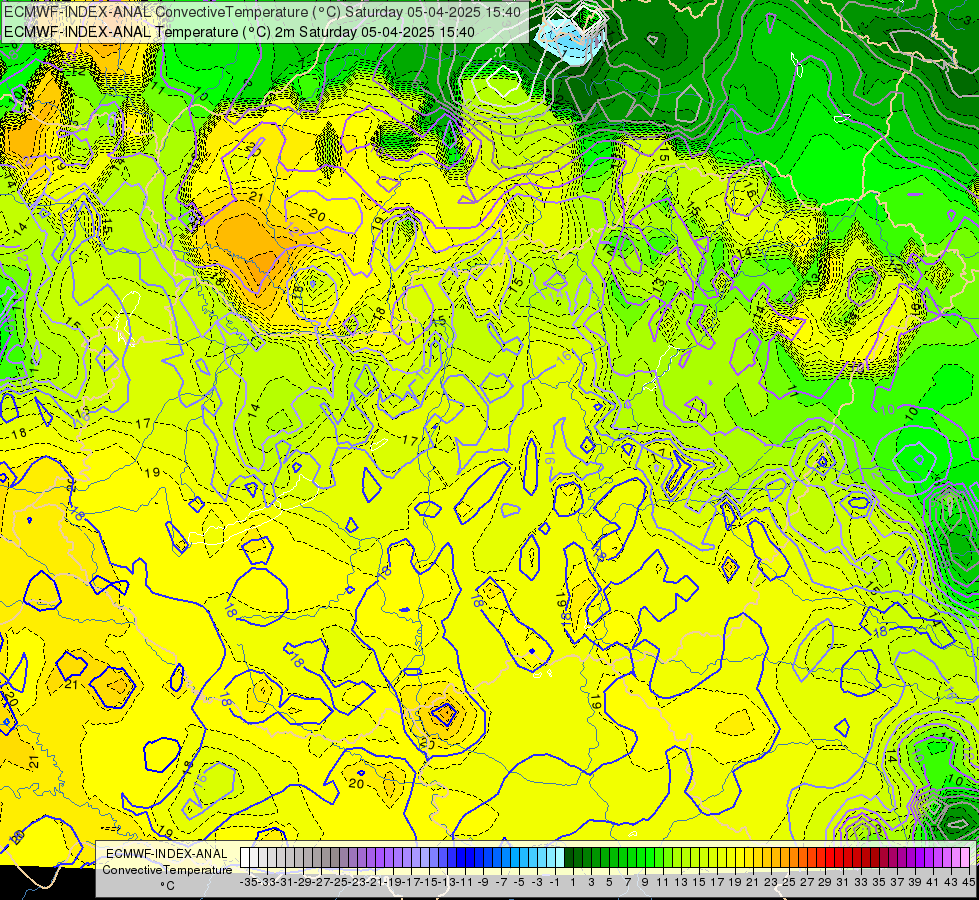Image resolution: width=979 pixels, height=900 pixels.
Task: Click the 25 legend scale value
Action: pyautogui.click(x=789, y=882)
